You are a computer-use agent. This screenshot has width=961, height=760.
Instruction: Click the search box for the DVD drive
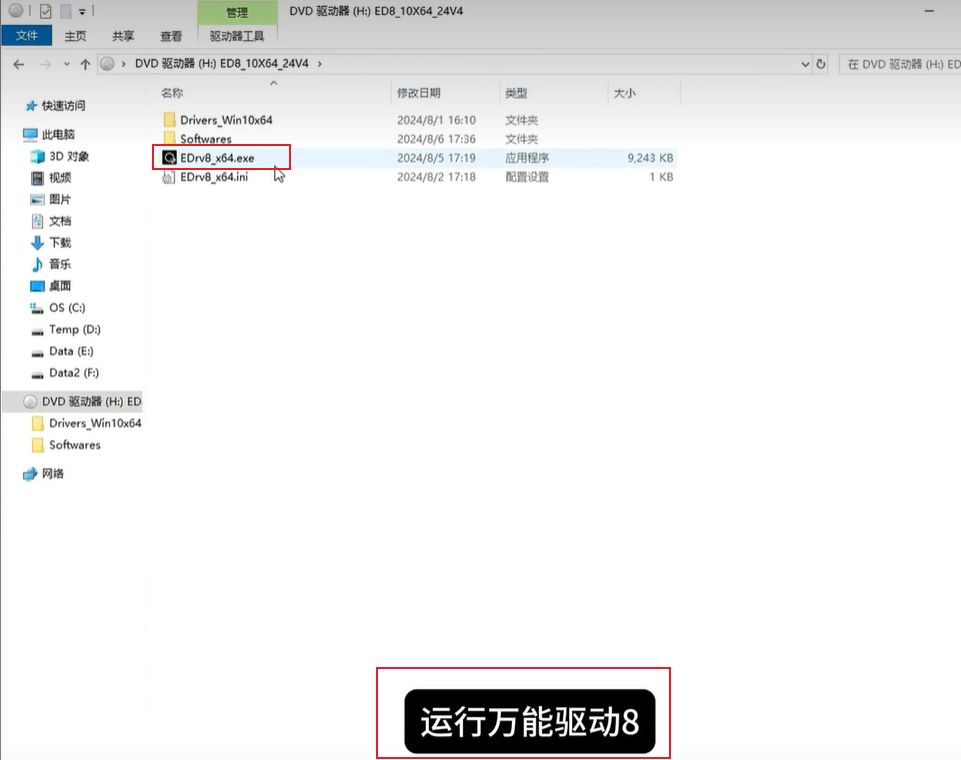click(x=900, y=64)
